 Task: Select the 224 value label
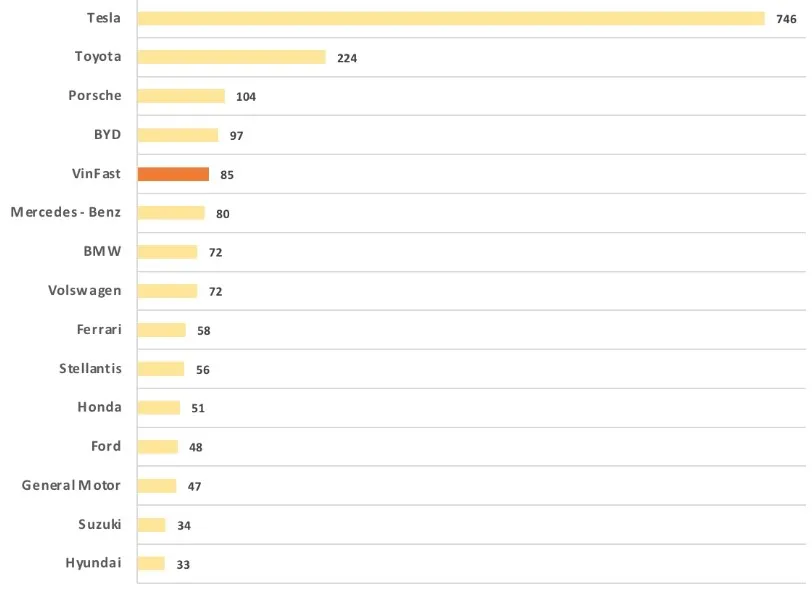point(347,58)
